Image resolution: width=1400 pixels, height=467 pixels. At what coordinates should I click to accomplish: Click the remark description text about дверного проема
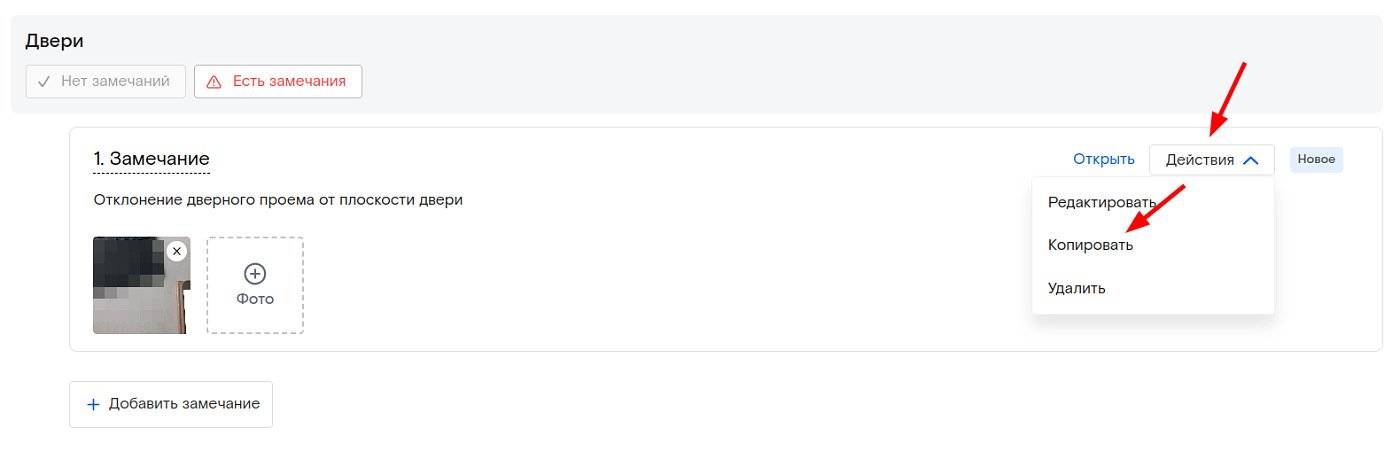click(278, 200)
